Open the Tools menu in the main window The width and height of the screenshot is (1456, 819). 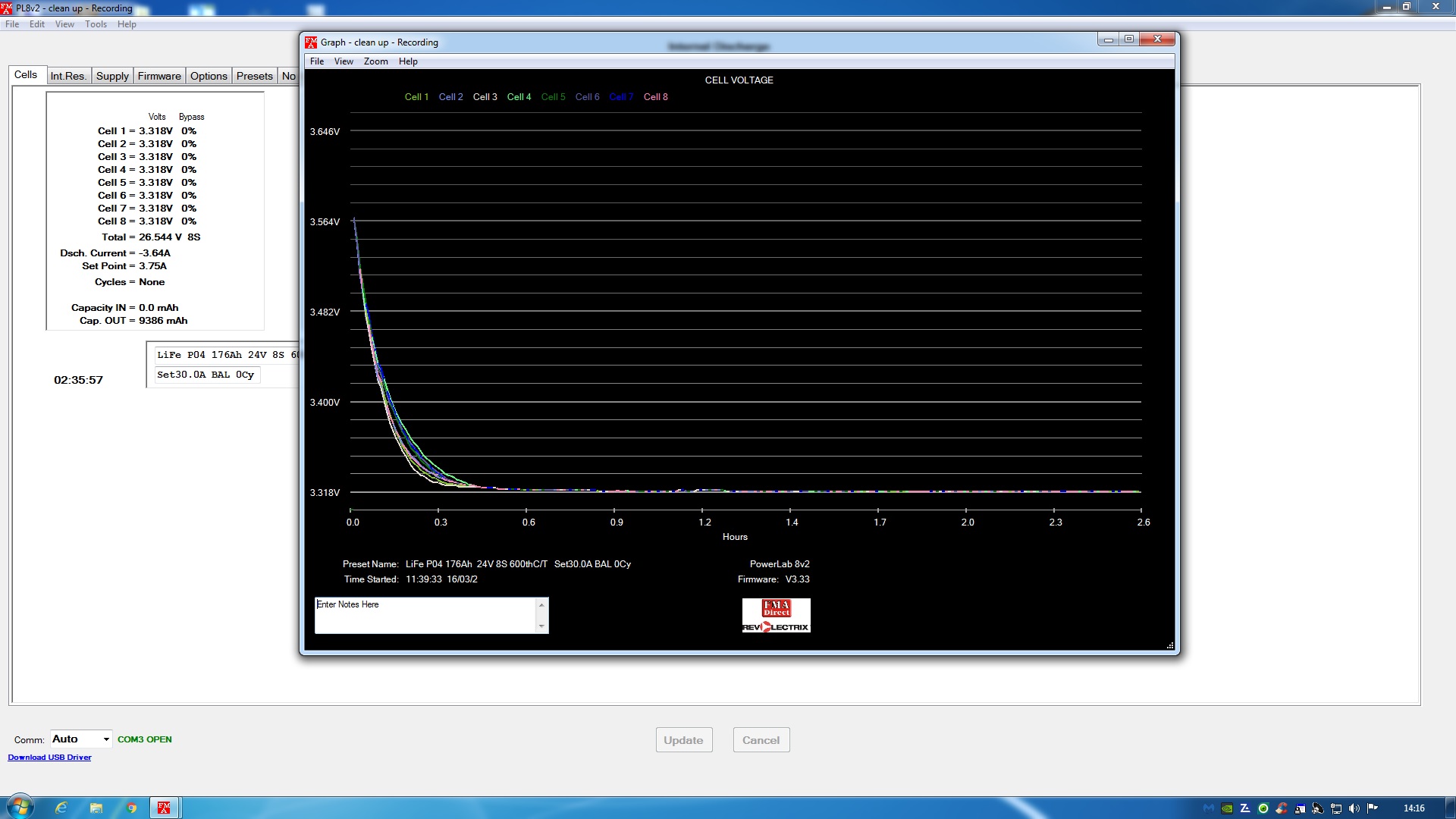96,24
